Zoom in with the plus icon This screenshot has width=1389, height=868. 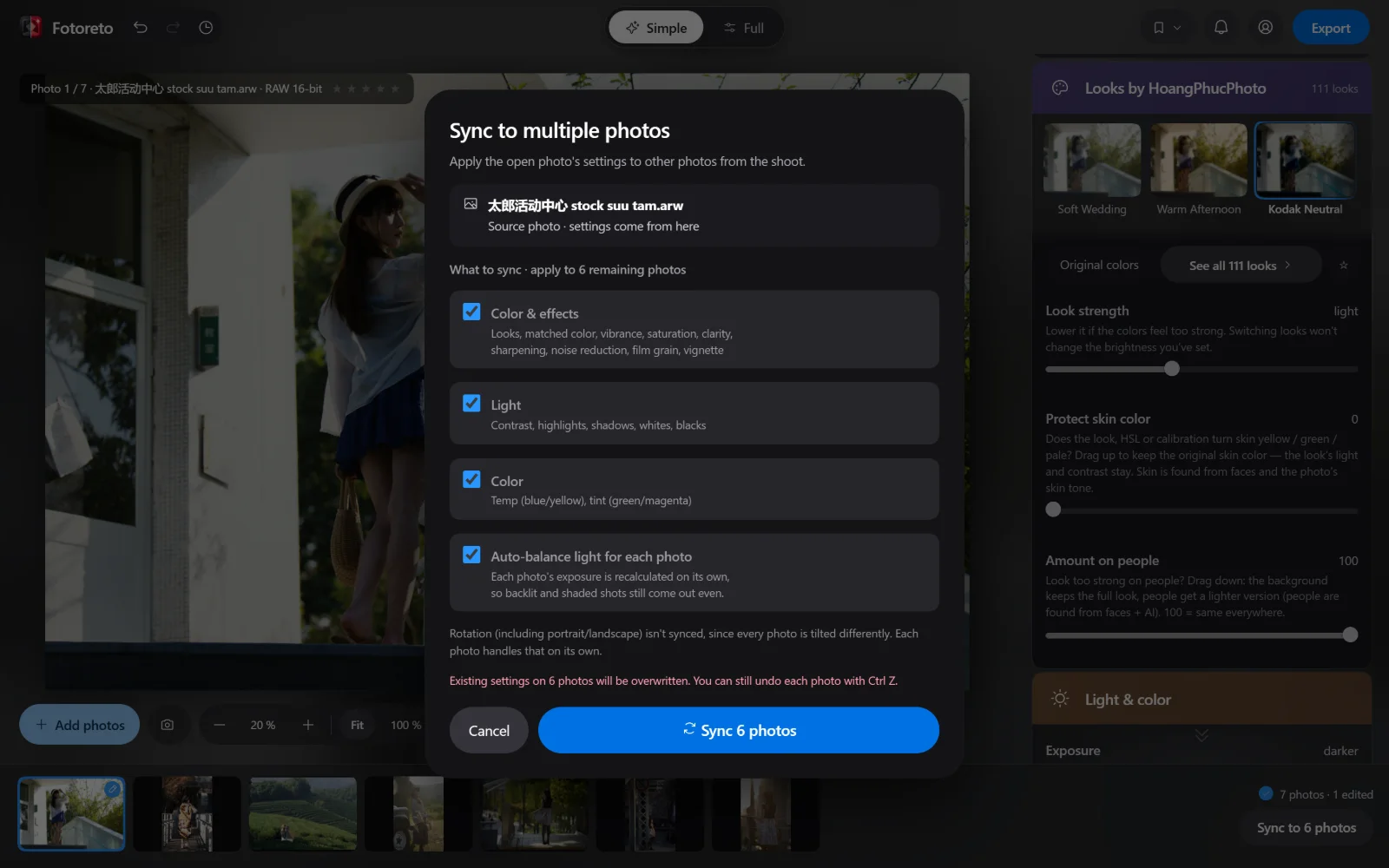[308, 725]
